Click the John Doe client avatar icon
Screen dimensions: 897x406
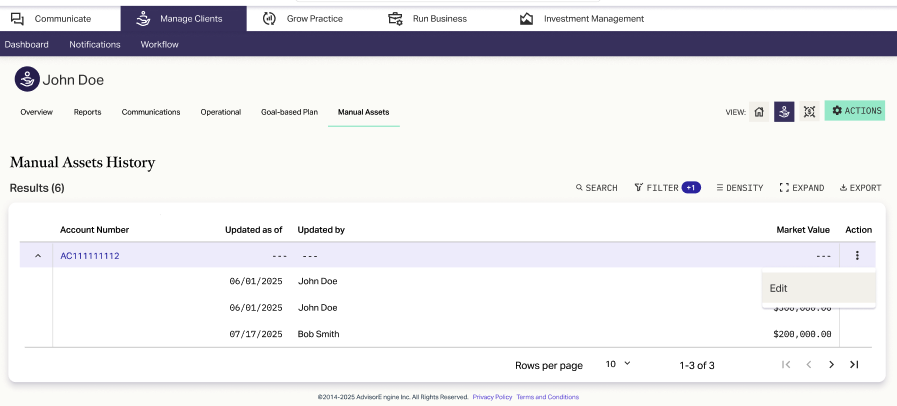point(27,79)
